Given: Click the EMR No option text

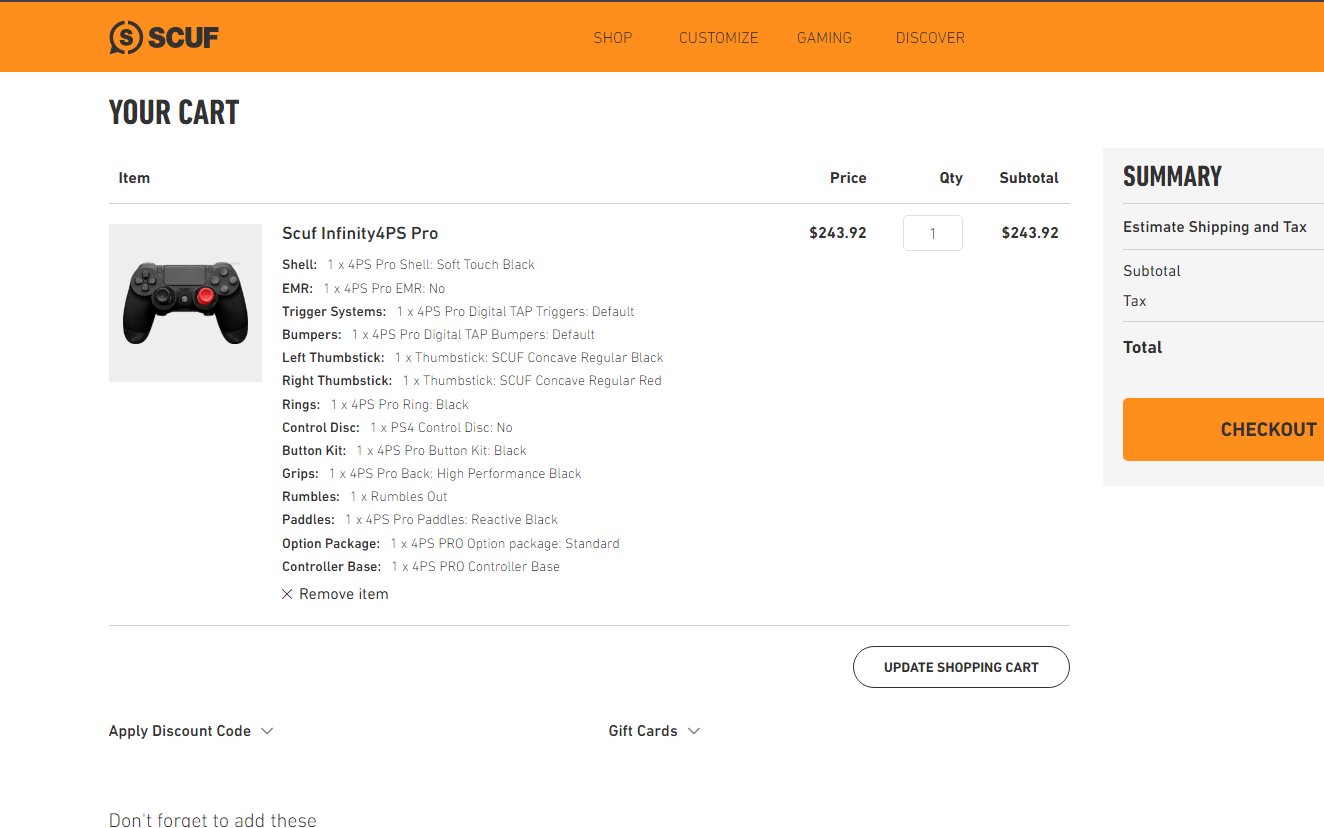Looking at the screenshot, I should 384,289.
